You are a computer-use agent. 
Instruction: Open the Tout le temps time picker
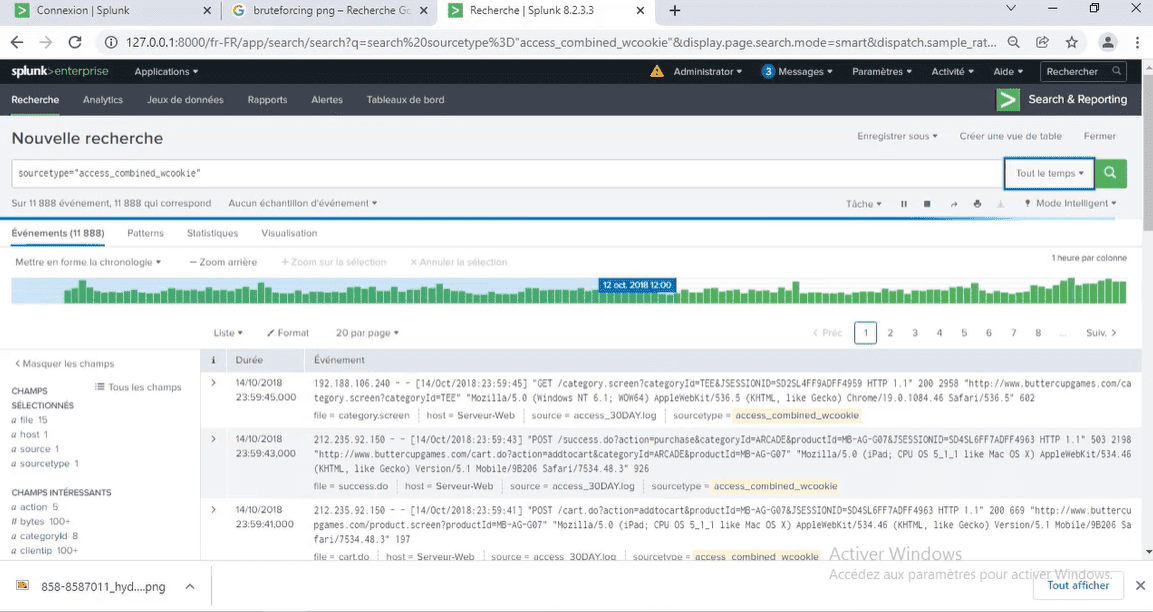point(1049,173)
